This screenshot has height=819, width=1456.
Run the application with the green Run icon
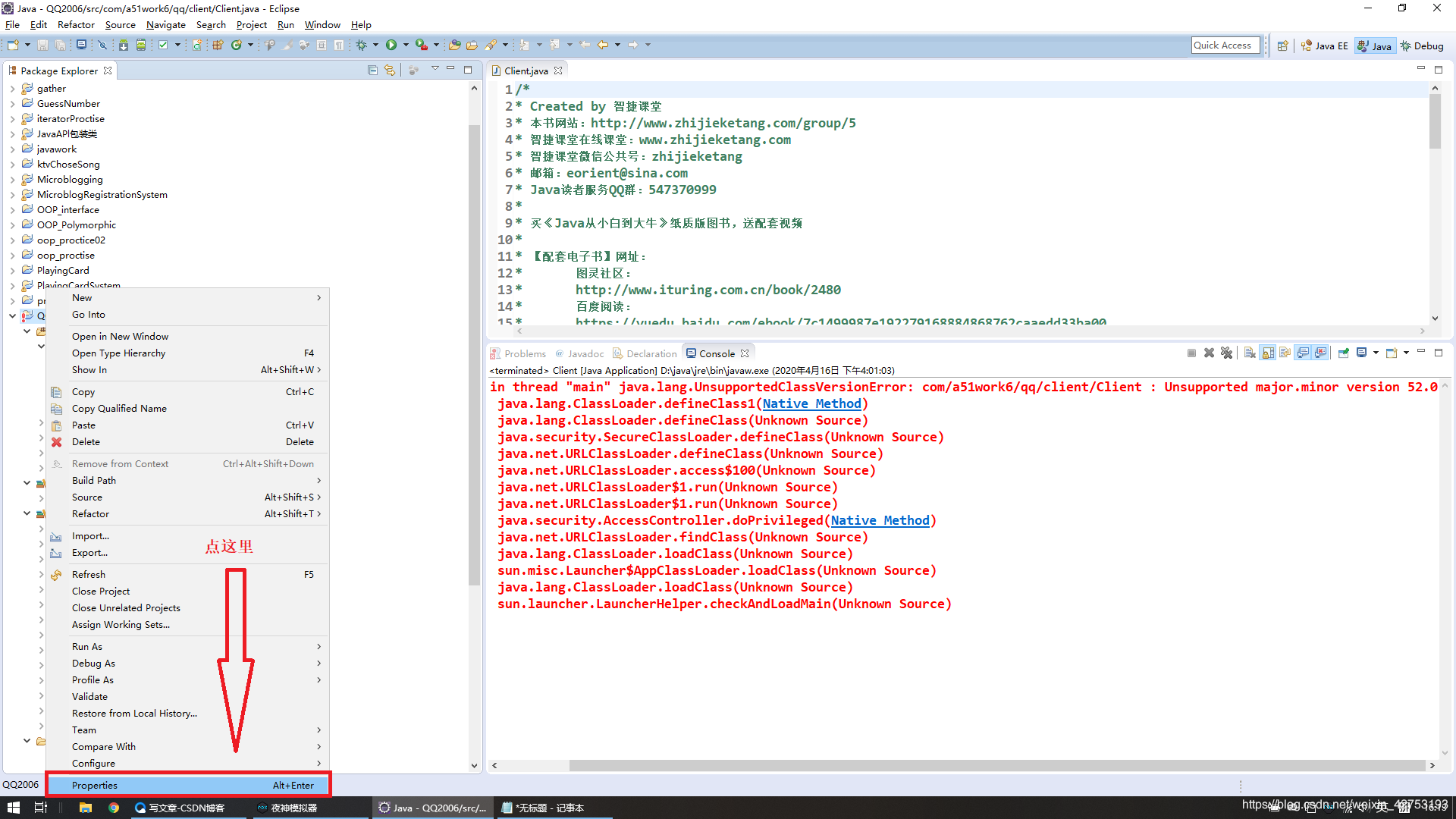coord(393,45)
